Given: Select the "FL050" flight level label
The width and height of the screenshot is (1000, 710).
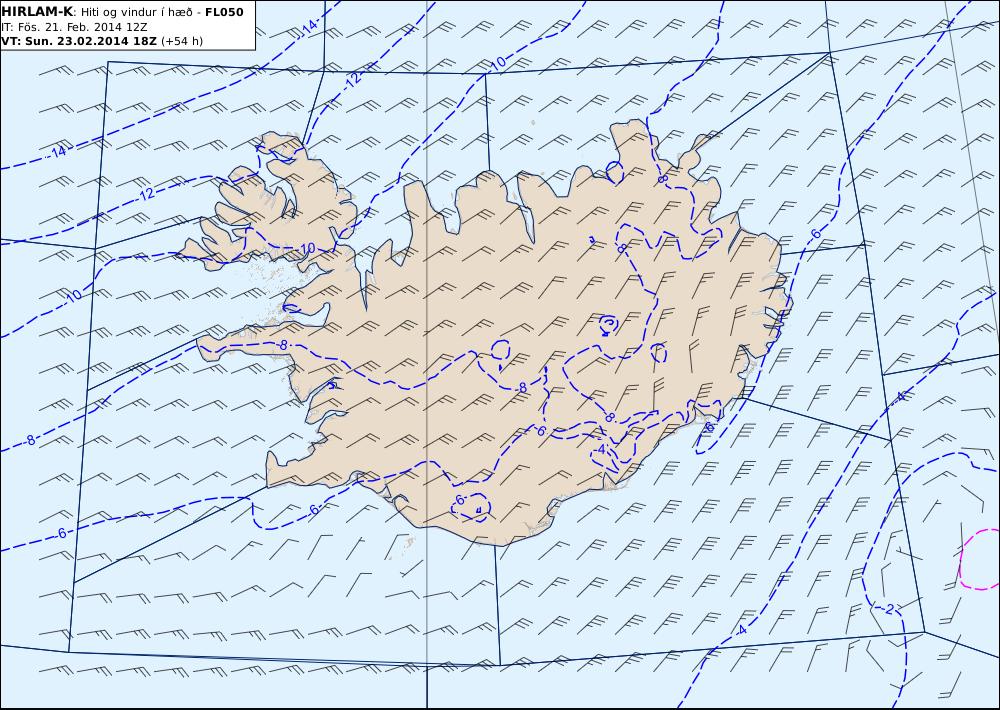Looking at the screenshot, I should pyautogui.click(x=224, y=12).
